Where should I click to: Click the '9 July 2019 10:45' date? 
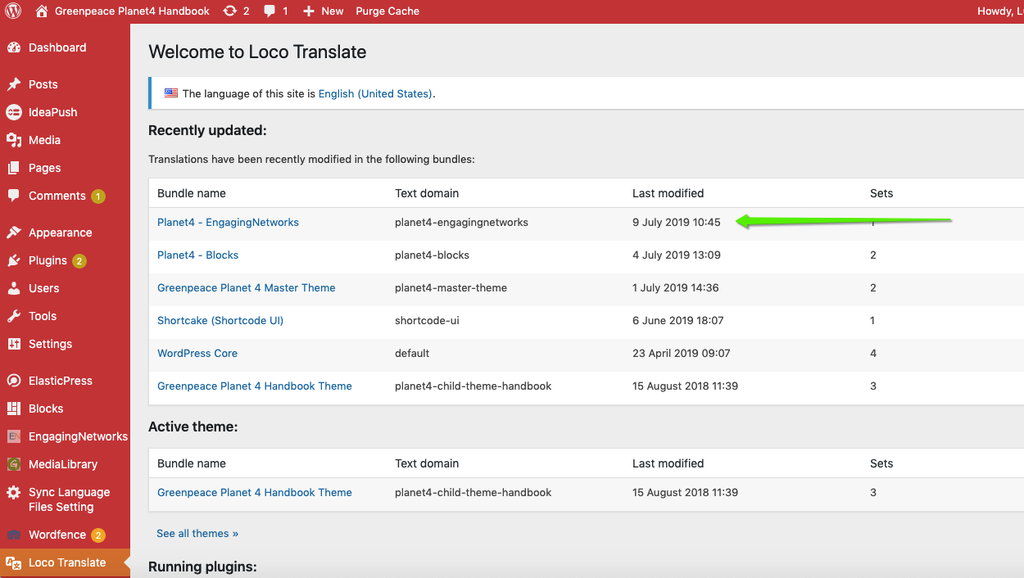pyautogui.click(x=677, y=222)
